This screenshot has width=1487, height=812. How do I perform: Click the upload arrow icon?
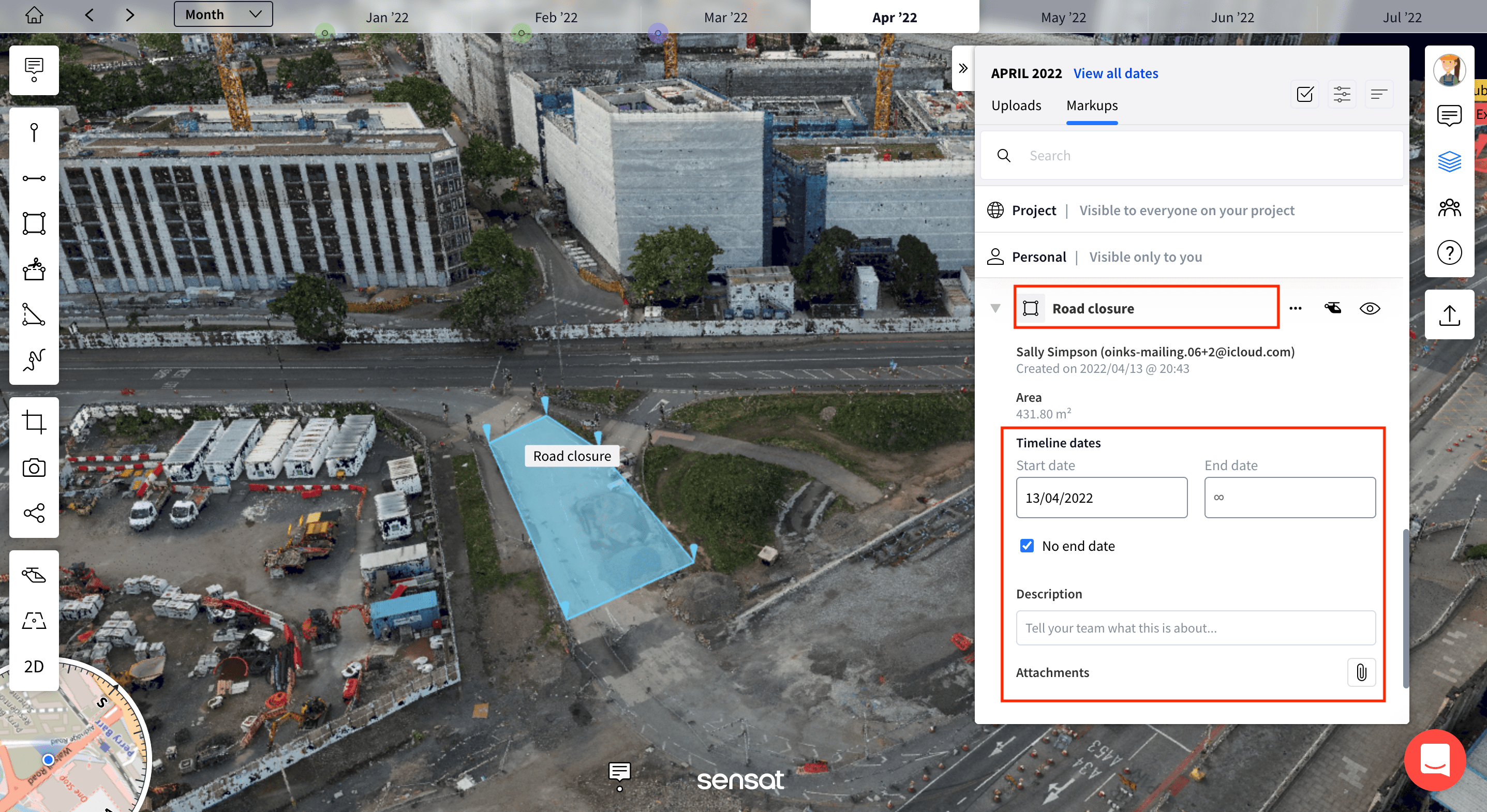click(1449, 315)
